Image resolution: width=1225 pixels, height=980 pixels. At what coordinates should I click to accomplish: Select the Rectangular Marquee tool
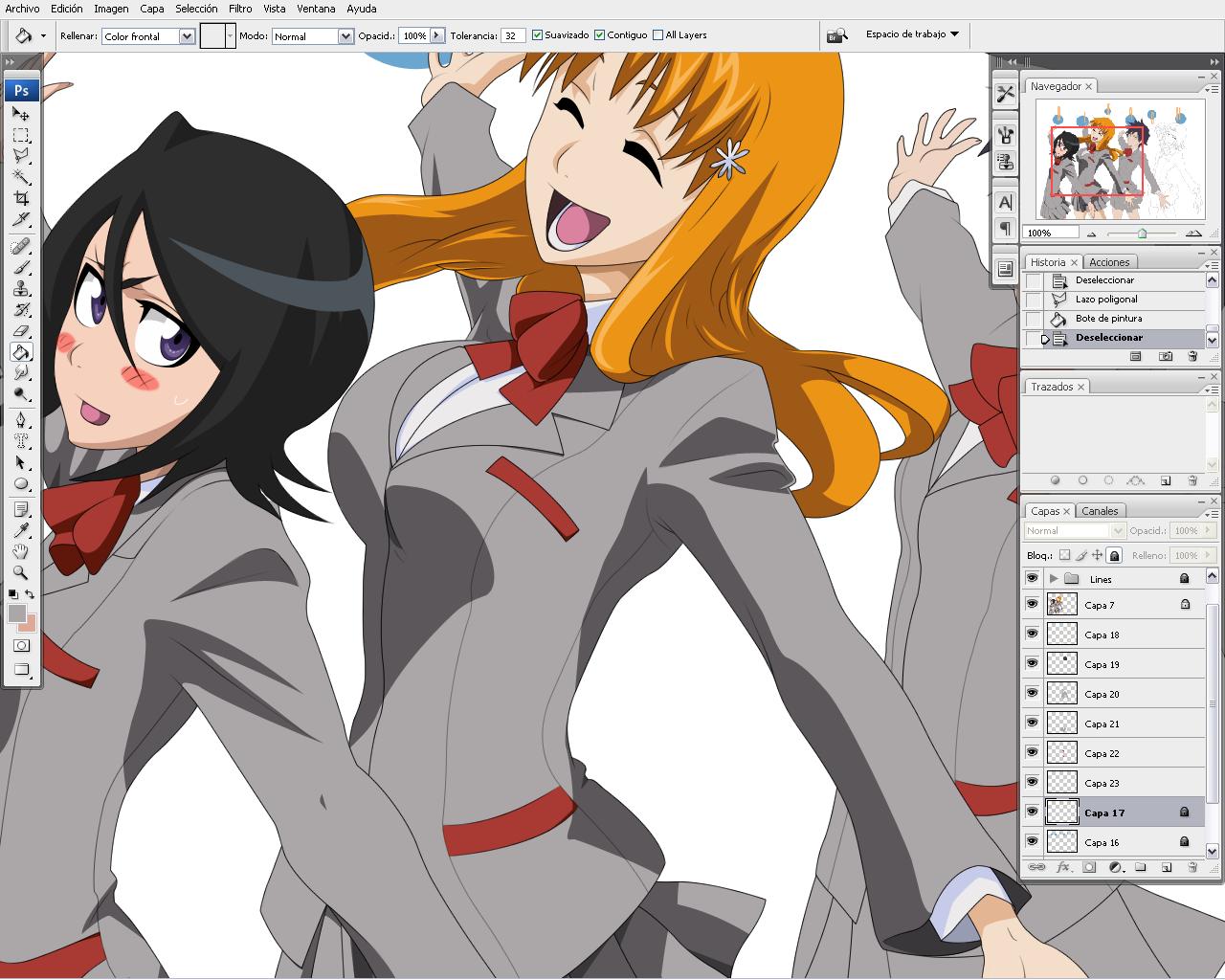click(x=21, y=135)
